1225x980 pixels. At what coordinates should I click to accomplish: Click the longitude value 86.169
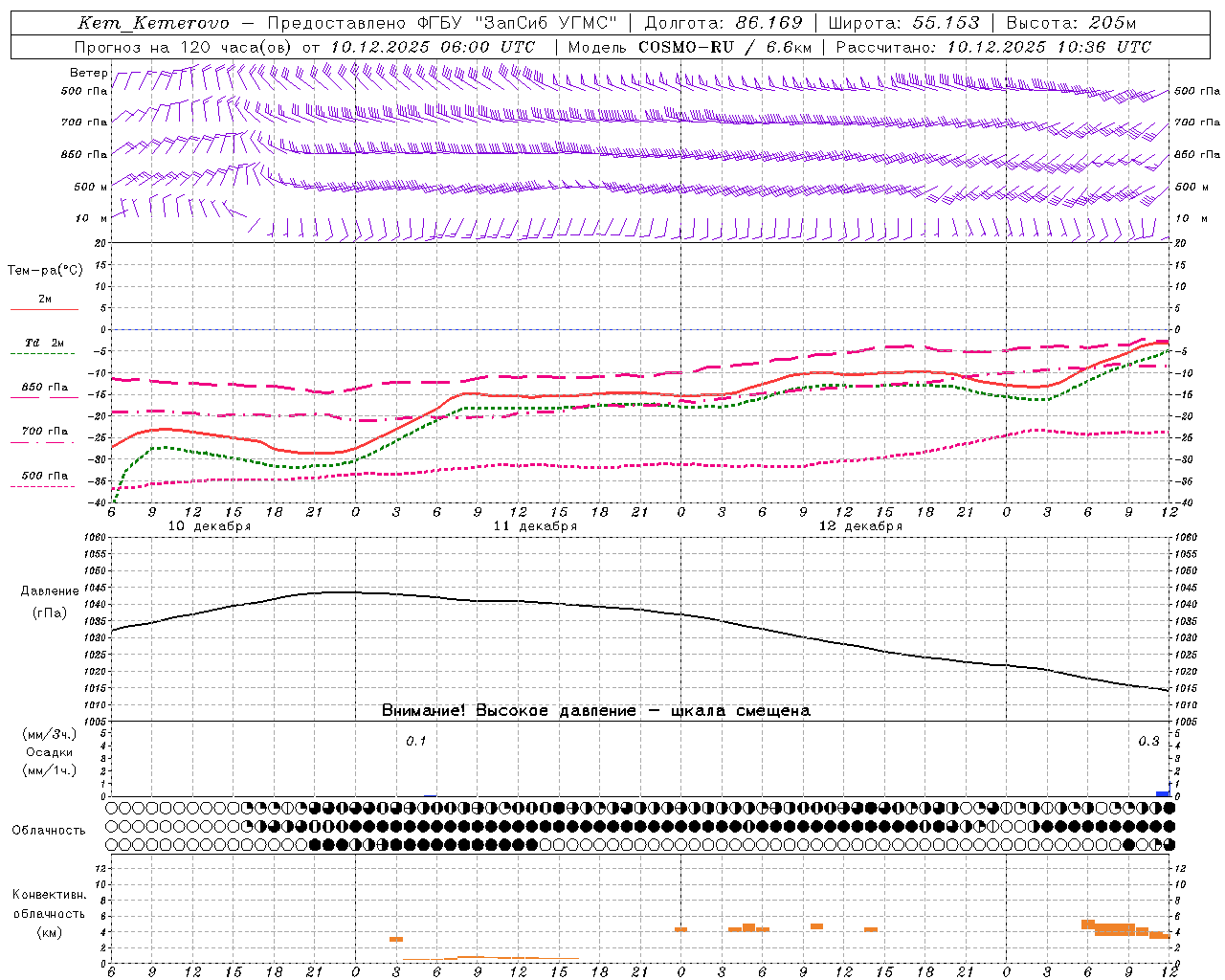(x=768, y=23)
